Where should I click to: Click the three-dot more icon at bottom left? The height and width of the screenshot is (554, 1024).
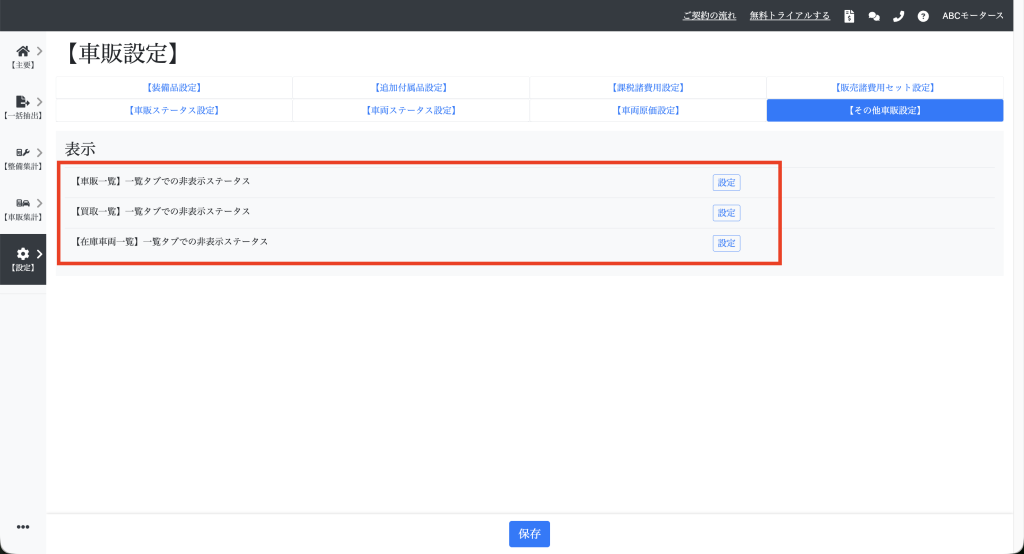pyautogui.click(x=23, y=527)
